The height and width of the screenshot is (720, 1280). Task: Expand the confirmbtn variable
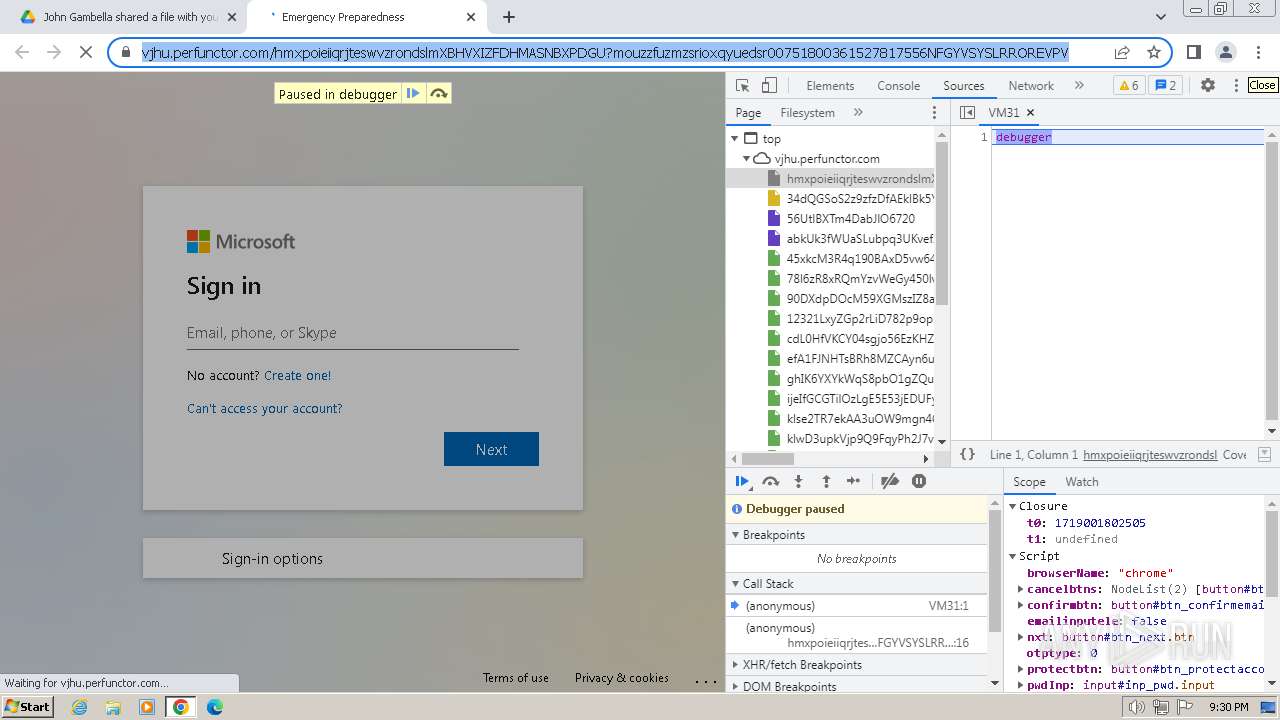point(1020,605)
